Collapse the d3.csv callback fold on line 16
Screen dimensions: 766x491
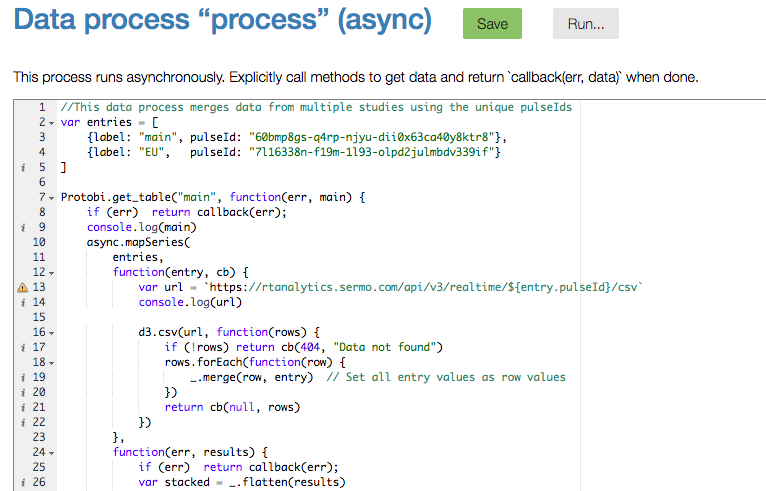tap(51, 333)
